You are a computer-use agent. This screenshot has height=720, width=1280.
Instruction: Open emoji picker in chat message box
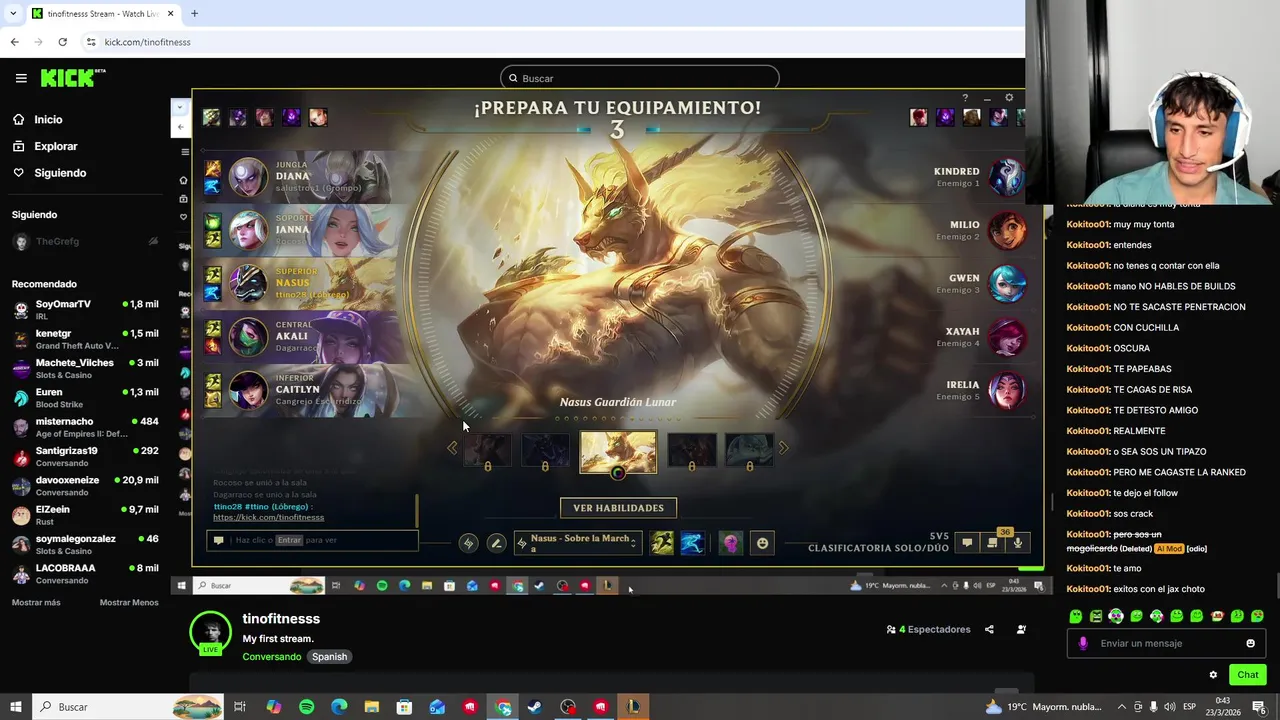coord(1250,643)
